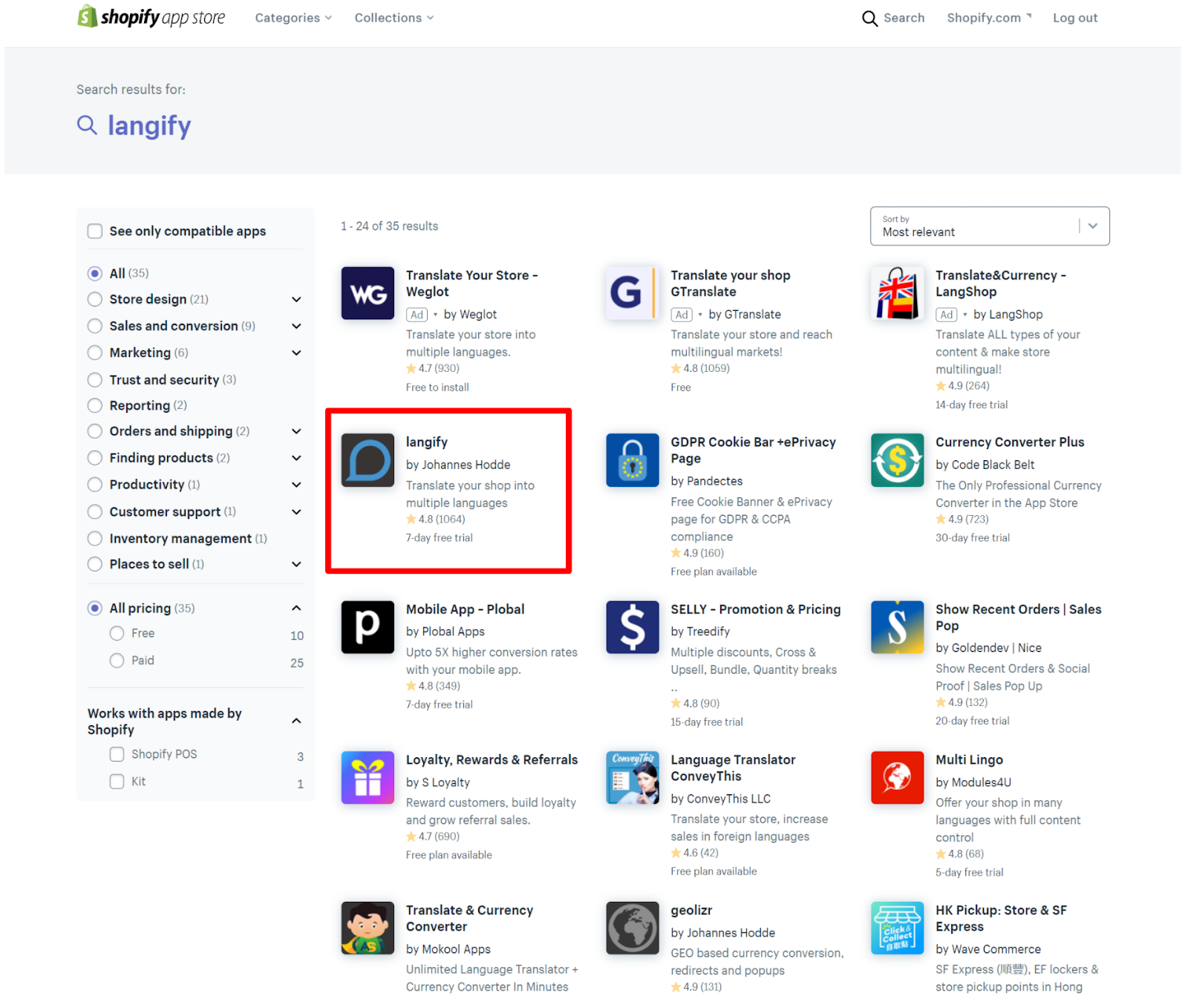Click Log out
Viewport: 1188px width, 1008px height.
click(1074, 18)
